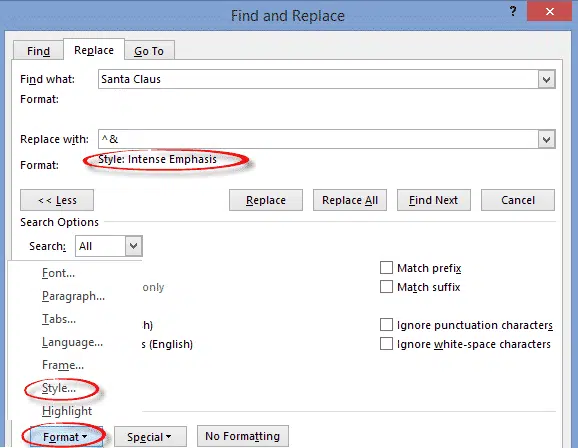Enable Match prefix checkbox
The height and width of the screenshot is (448, 578).
[x=386, y=268]
